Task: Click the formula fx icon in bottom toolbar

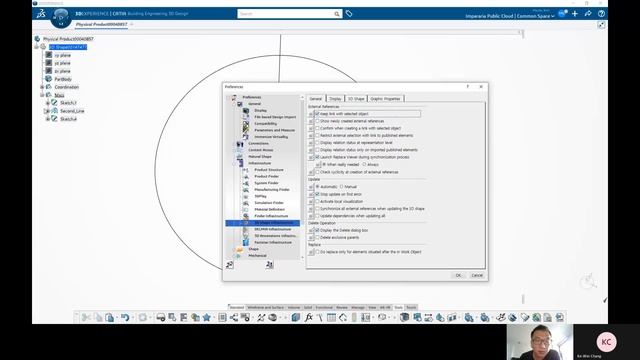Action: coord(309,317)
